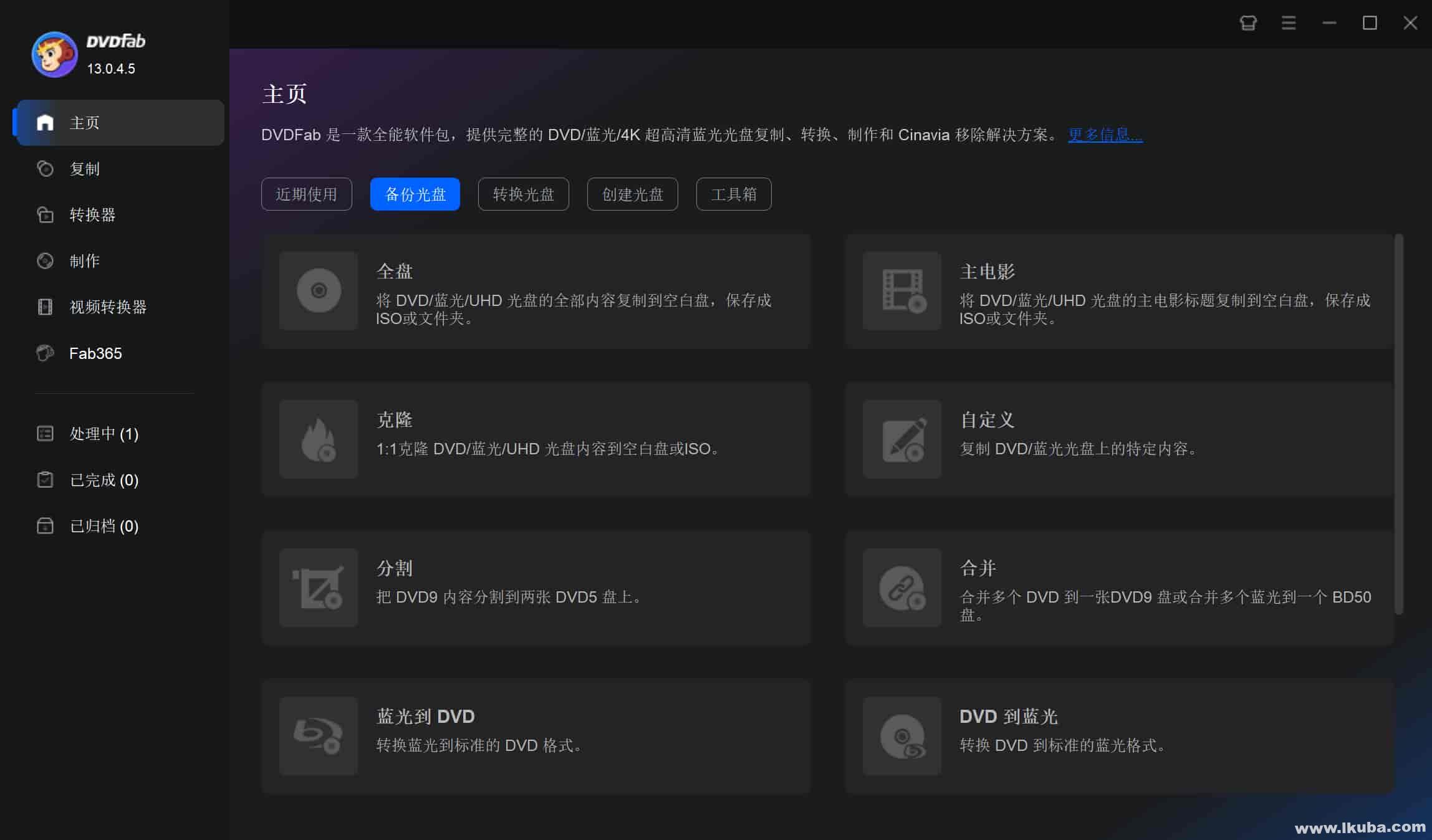Choose the 克隆 card title
Screen dimensions: 1432x840
point(395,420)
